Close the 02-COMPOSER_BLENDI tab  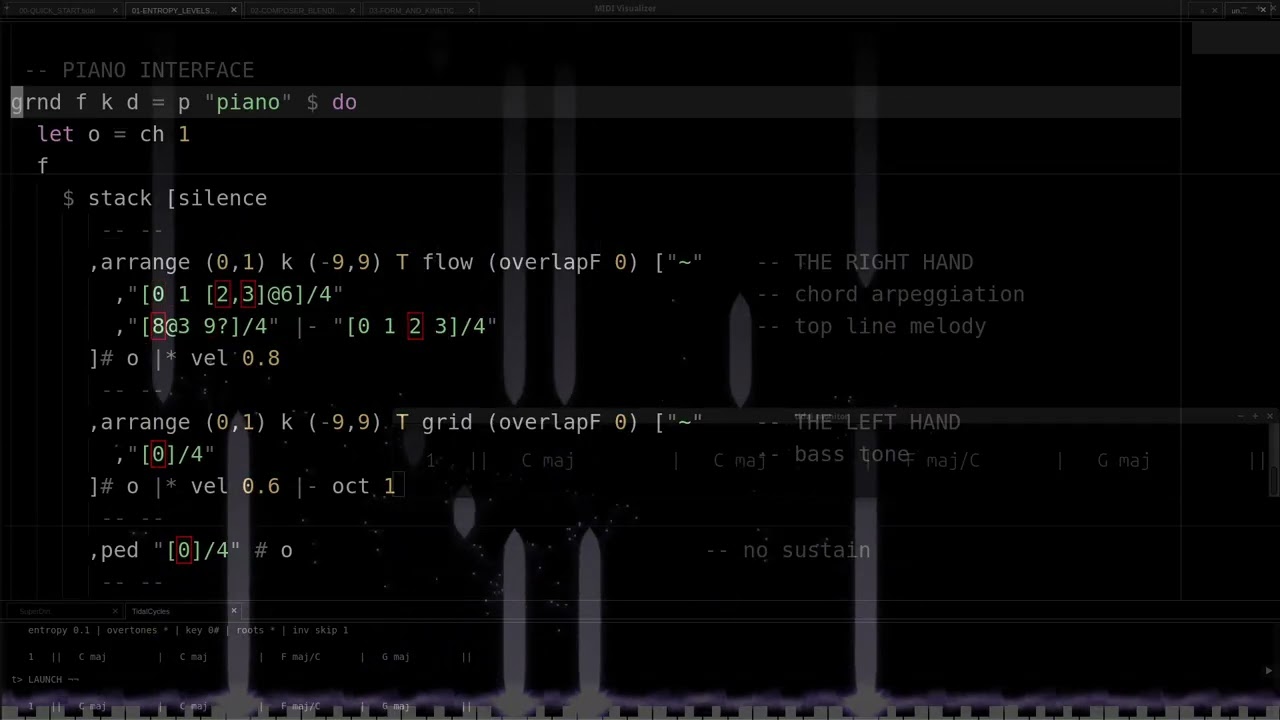pyautogui.click(x=353, y=10)
